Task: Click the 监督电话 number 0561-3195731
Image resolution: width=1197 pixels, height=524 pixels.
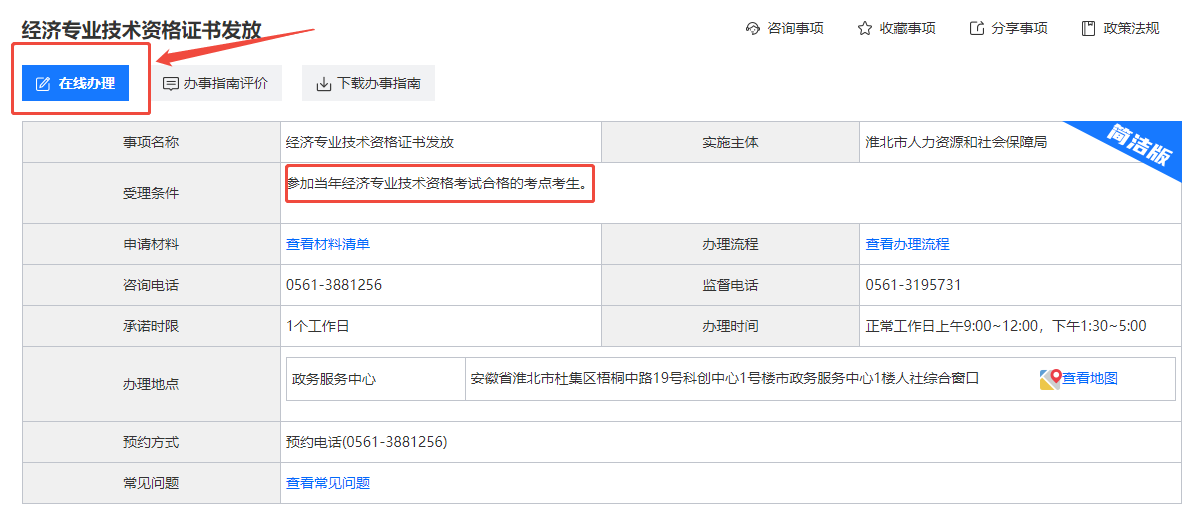Action: pos(913,285)
